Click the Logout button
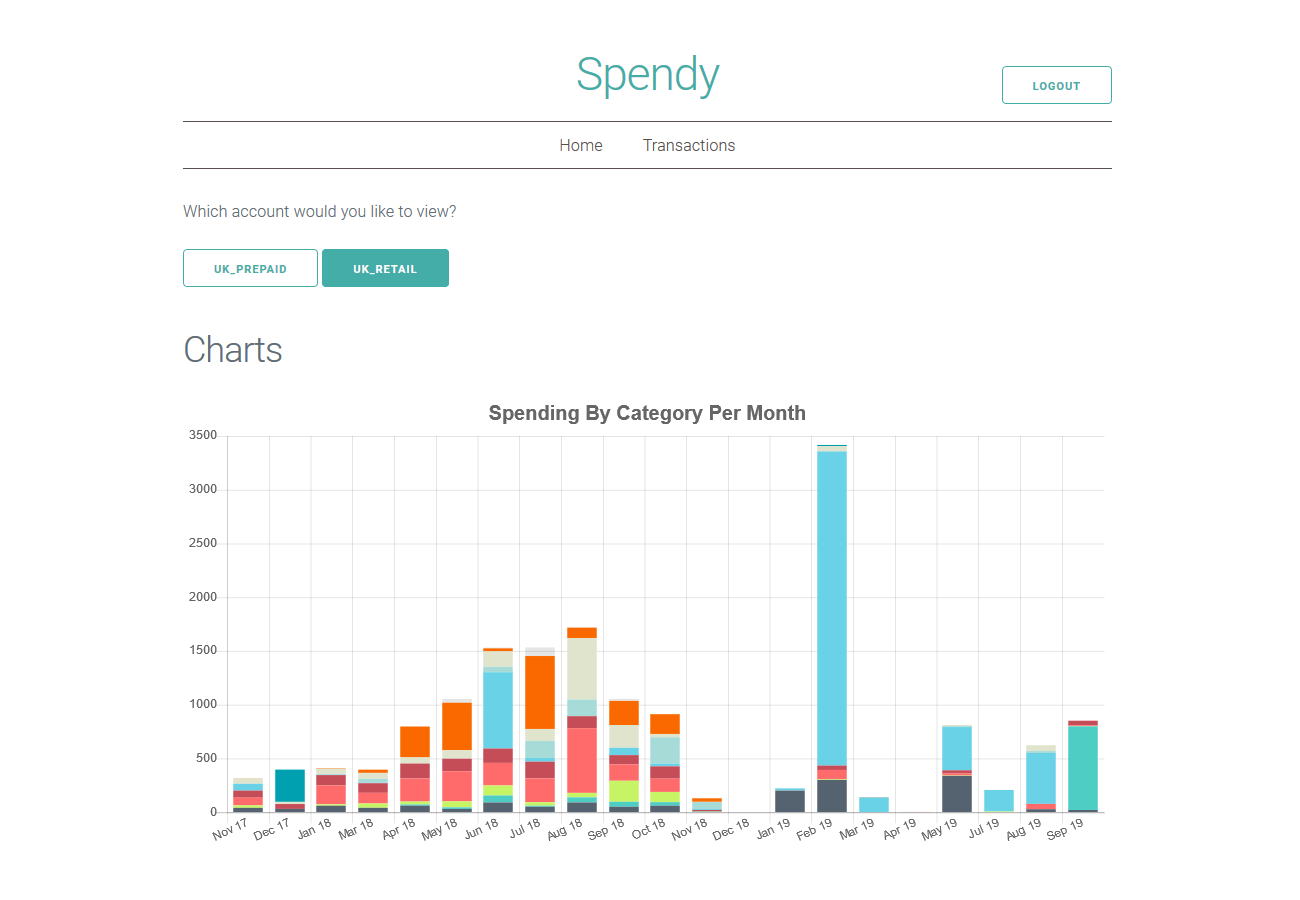This screenshot has height=900, width=1300. (1056, 85)
